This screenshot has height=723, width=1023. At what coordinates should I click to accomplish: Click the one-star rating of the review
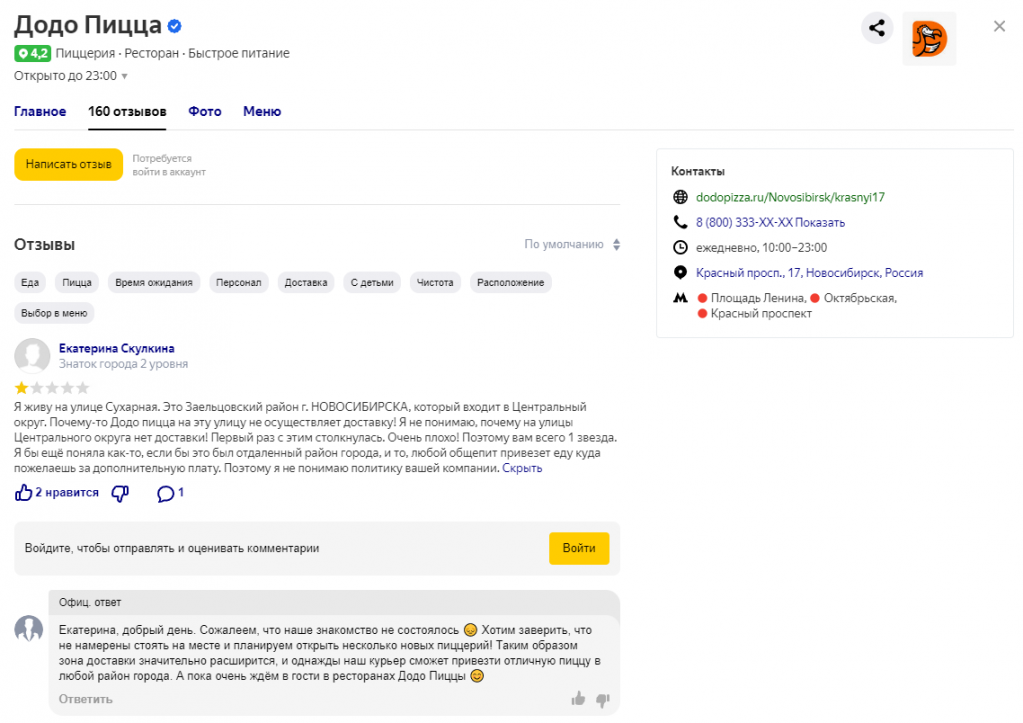21,388
